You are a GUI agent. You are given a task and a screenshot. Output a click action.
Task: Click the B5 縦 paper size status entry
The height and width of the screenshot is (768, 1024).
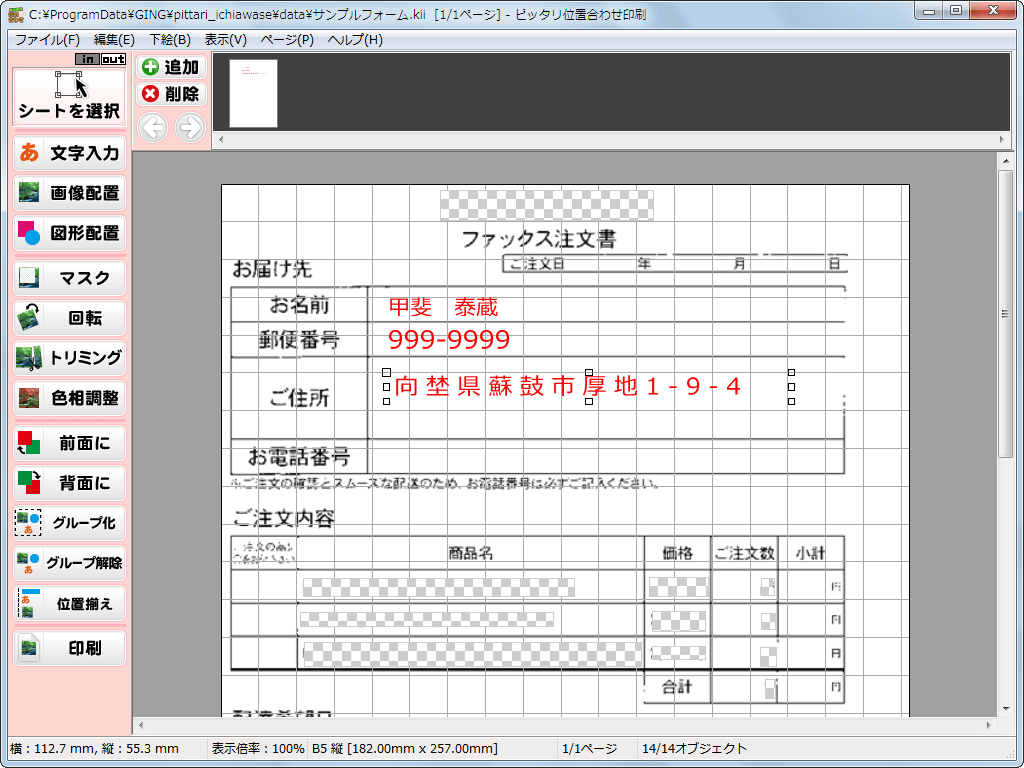click(x=405, y=748)
